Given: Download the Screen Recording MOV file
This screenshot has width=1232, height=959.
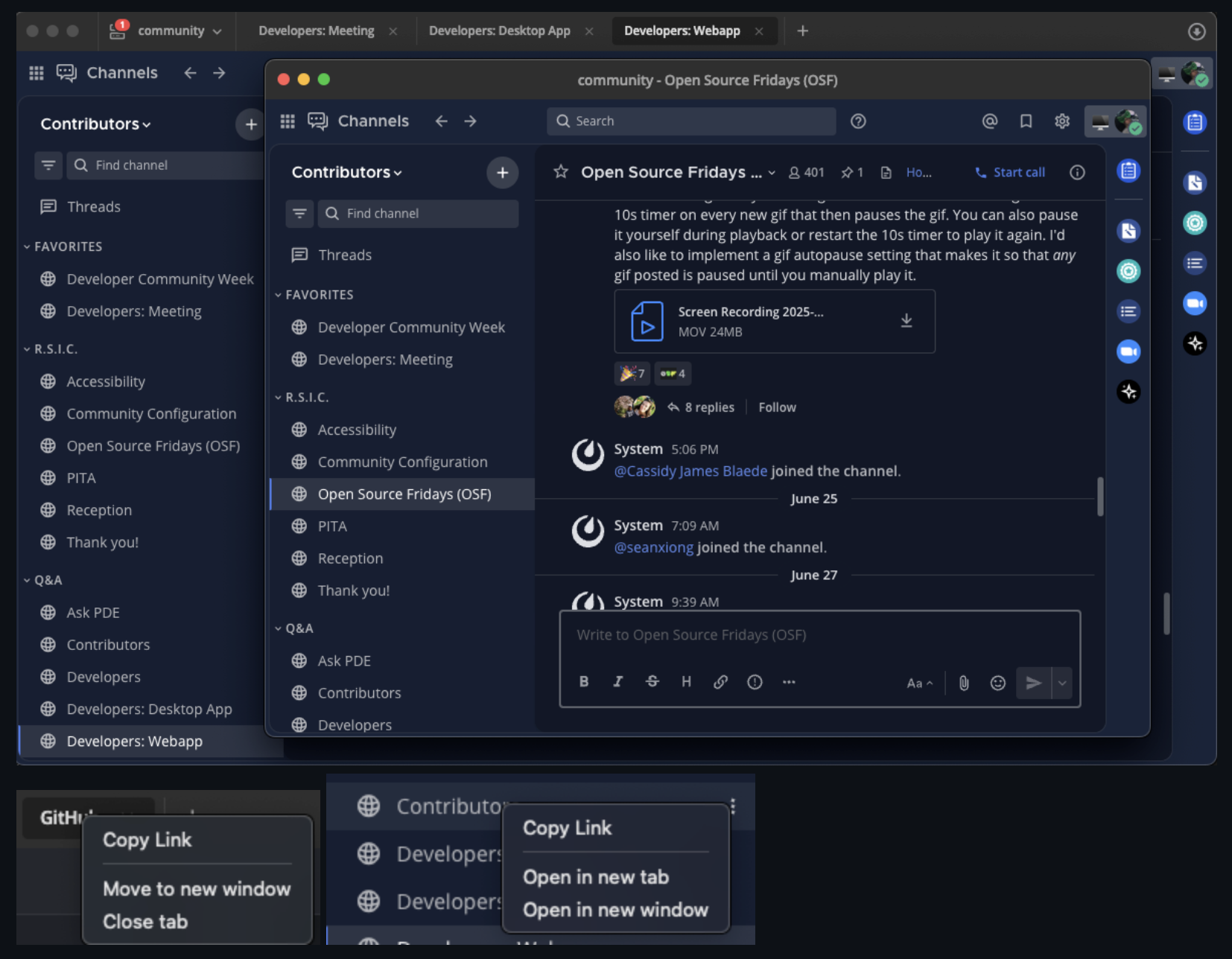Looking at the screenshot, I should (906, 321).
